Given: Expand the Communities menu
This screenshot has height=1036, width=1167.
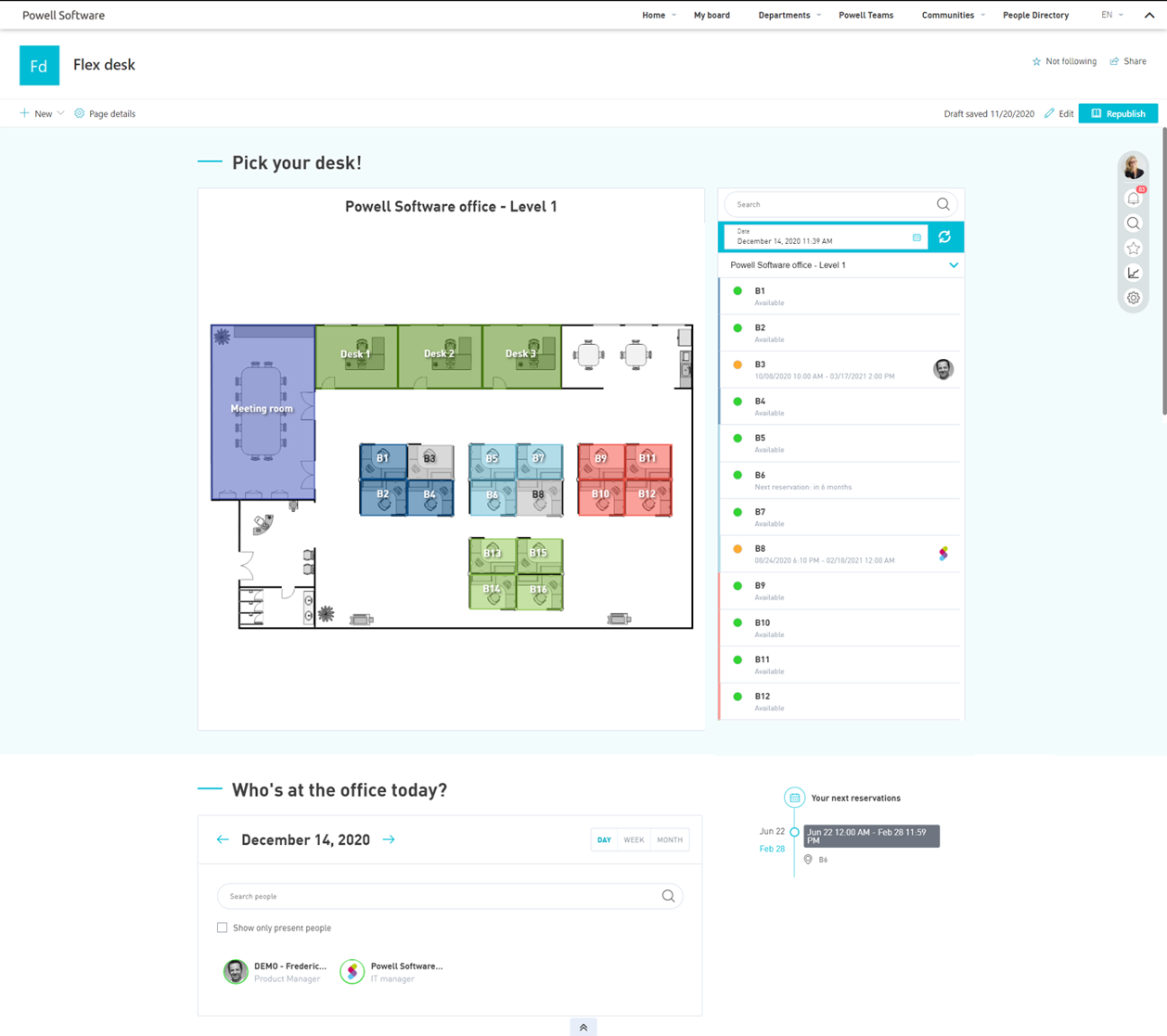Looking at the screenshot, I should tap(953, 15).
